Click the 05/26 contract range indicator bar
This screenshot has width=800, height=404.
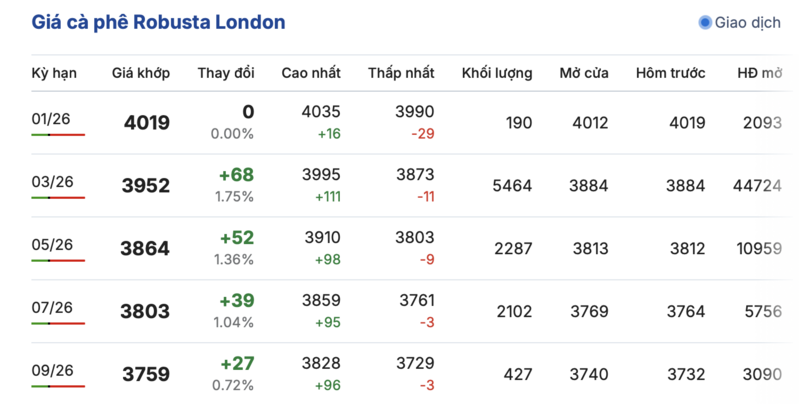58,261
